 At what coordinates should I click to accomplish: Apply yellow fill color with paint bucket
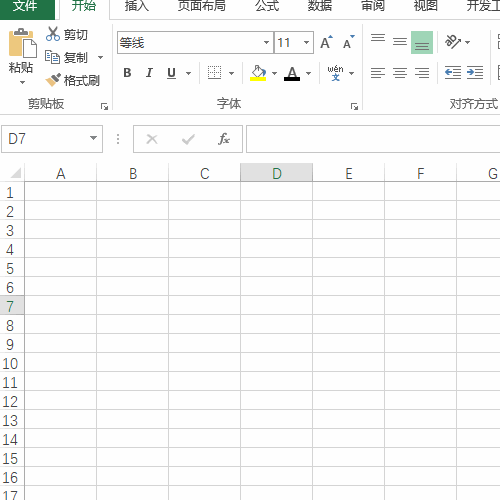pos(258,73)
